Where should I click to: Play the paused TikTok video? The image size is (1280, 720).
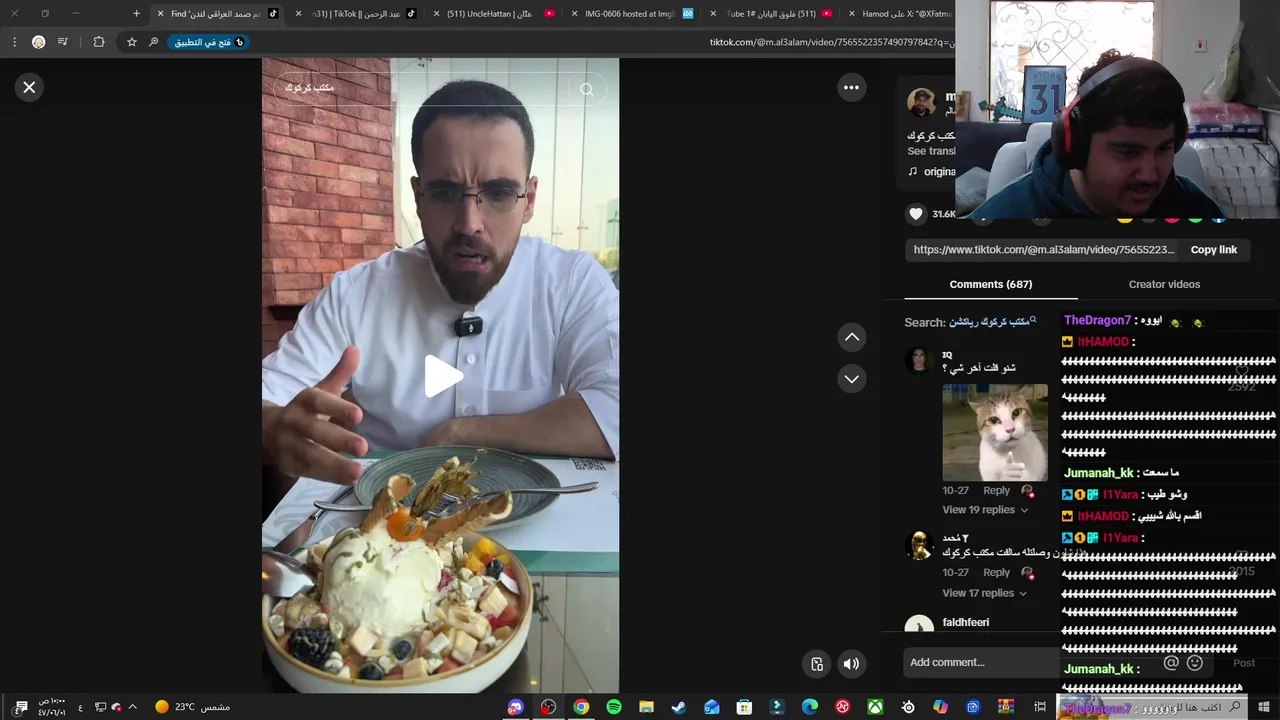click(443, 376)
